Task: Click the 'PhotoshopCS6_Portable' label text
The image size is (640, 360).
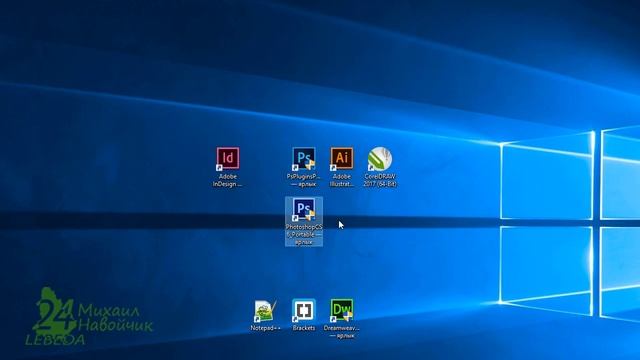Action: (304, 234)
